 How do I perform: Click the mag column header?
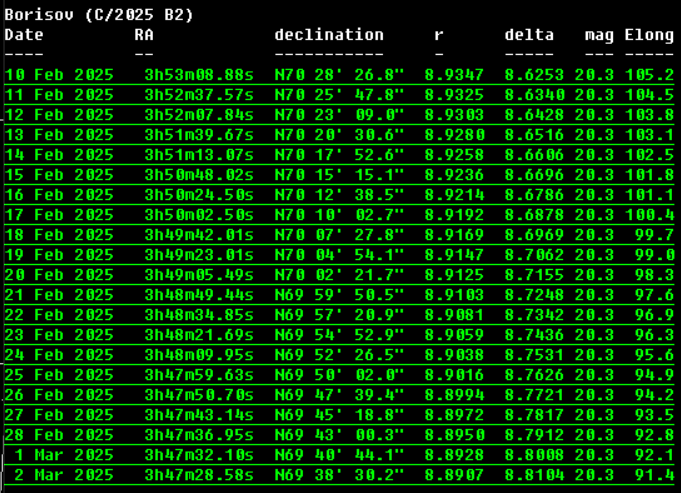(599, 35)
